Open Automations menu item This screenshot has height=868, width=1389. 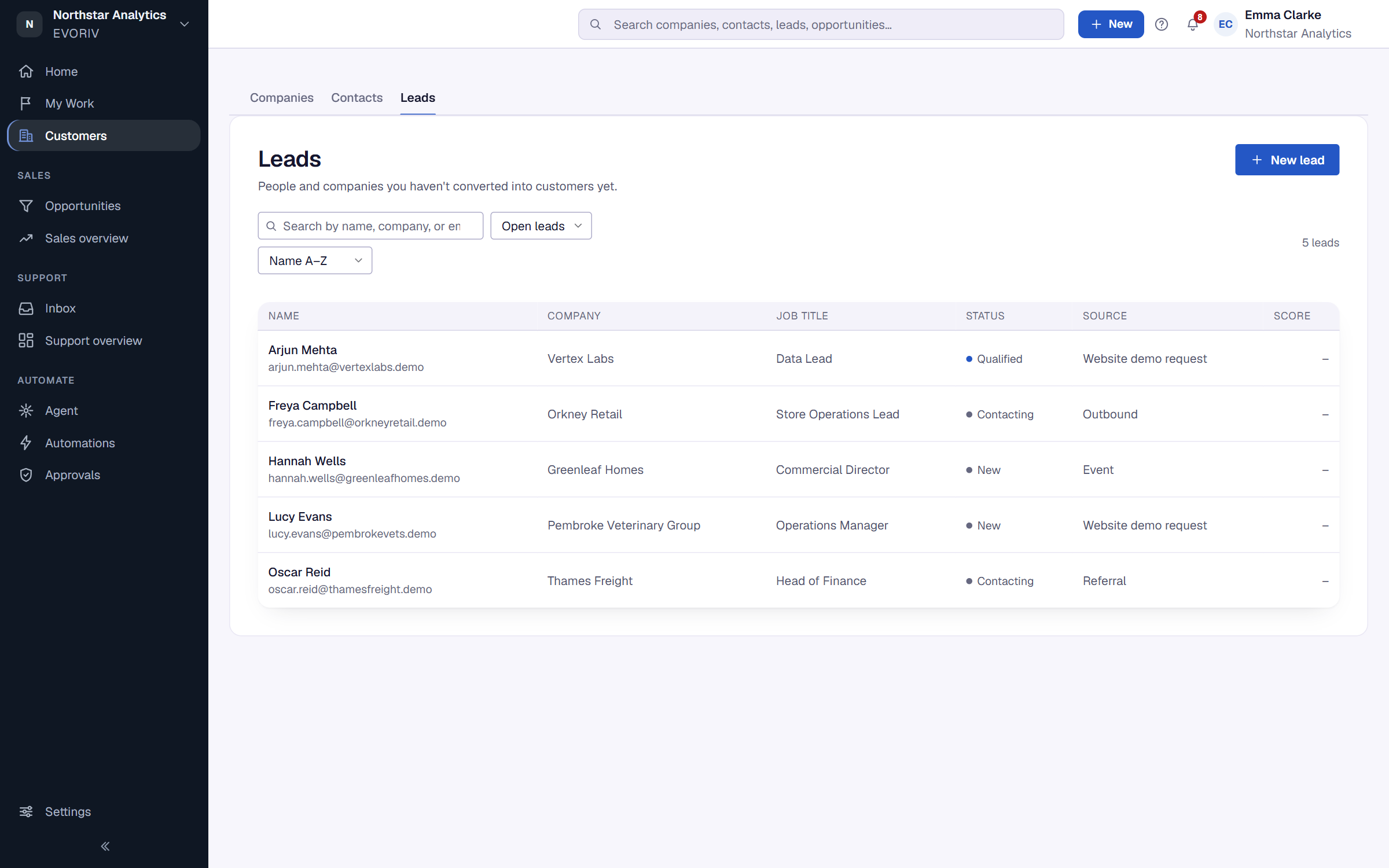click(x=104, y=443)
